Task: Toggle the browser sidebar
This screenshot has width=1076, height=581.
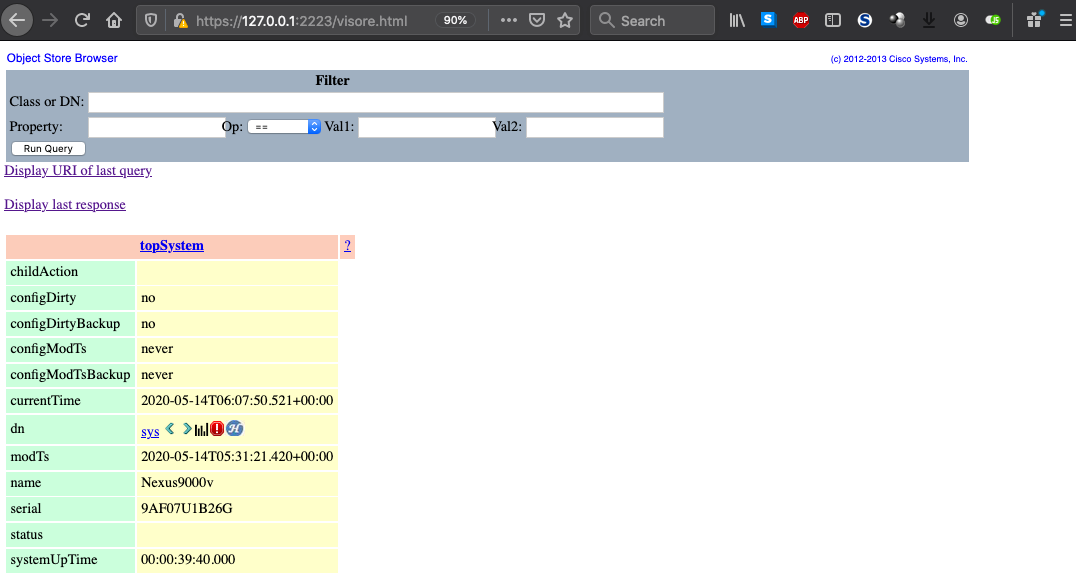Action: click(x=832, y=20)
